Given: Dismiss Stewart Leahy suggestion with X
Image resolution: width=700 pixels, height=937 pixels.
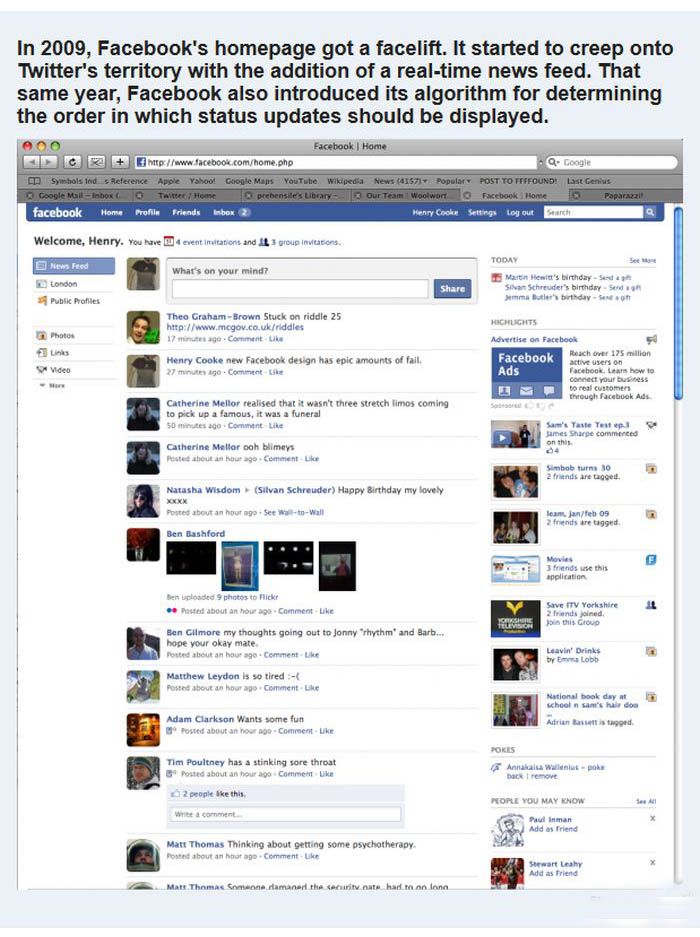Looking at the screenshot, I should point(652,862).
